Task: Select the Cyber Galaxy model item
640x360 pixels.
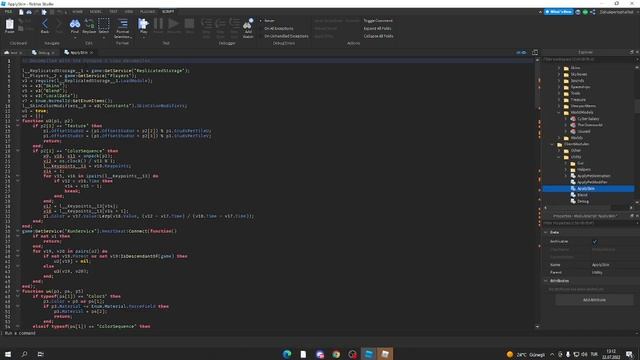Action: [588, 119]
